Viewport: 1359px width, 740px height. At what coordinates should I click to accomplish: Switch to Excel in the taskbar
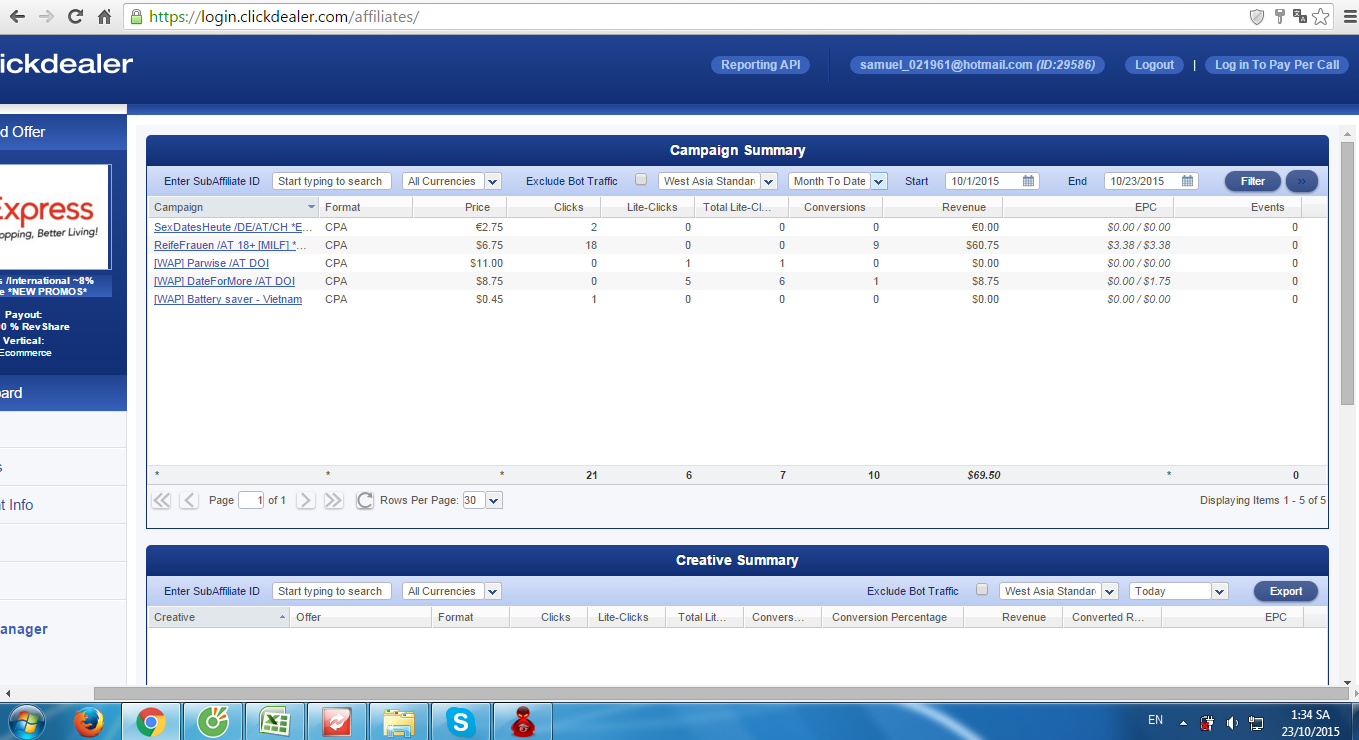[x=274, y=721]
